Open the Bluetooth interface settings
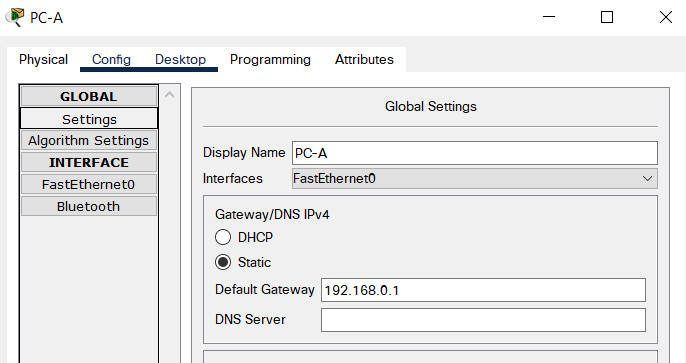This screenshot has width=686, height=363. coord(89,206)
